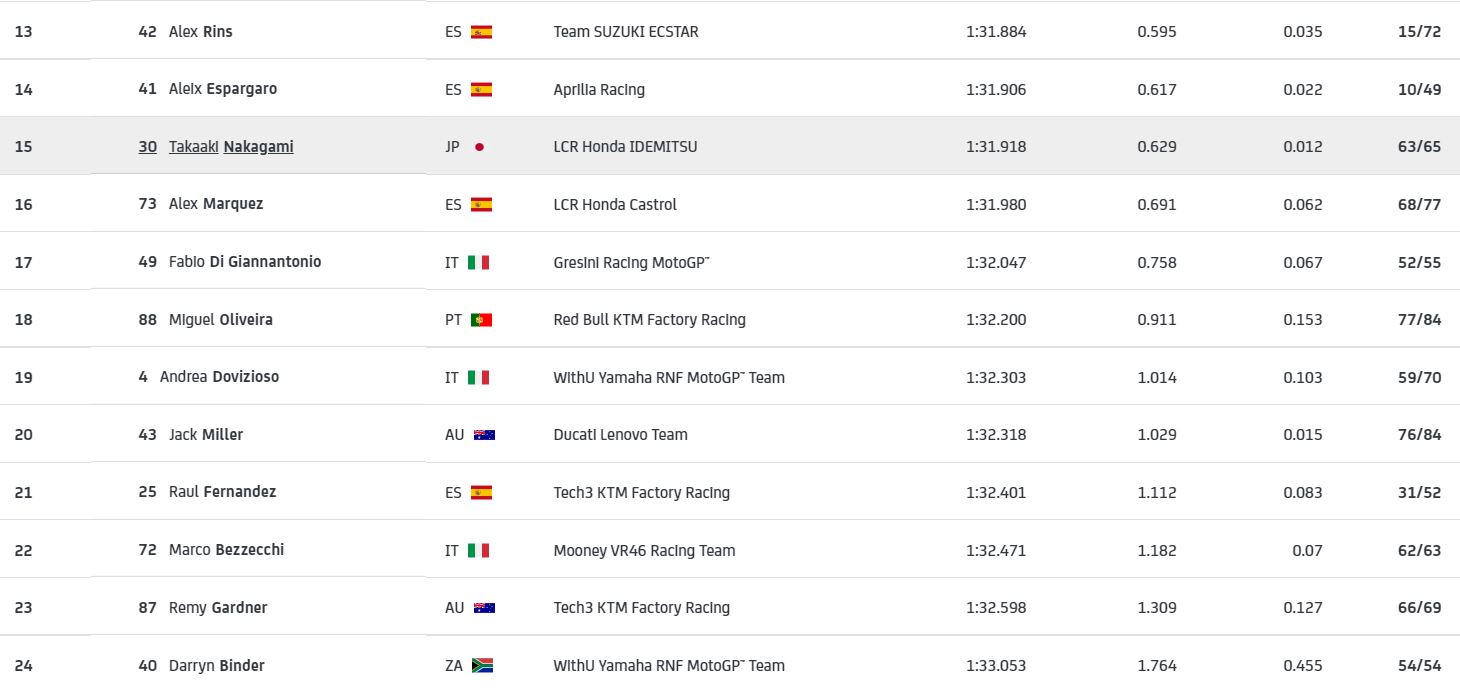Click South Africa flag beside Darryn Binder
Screen dimensions: 1460x691
pos(481,666)
